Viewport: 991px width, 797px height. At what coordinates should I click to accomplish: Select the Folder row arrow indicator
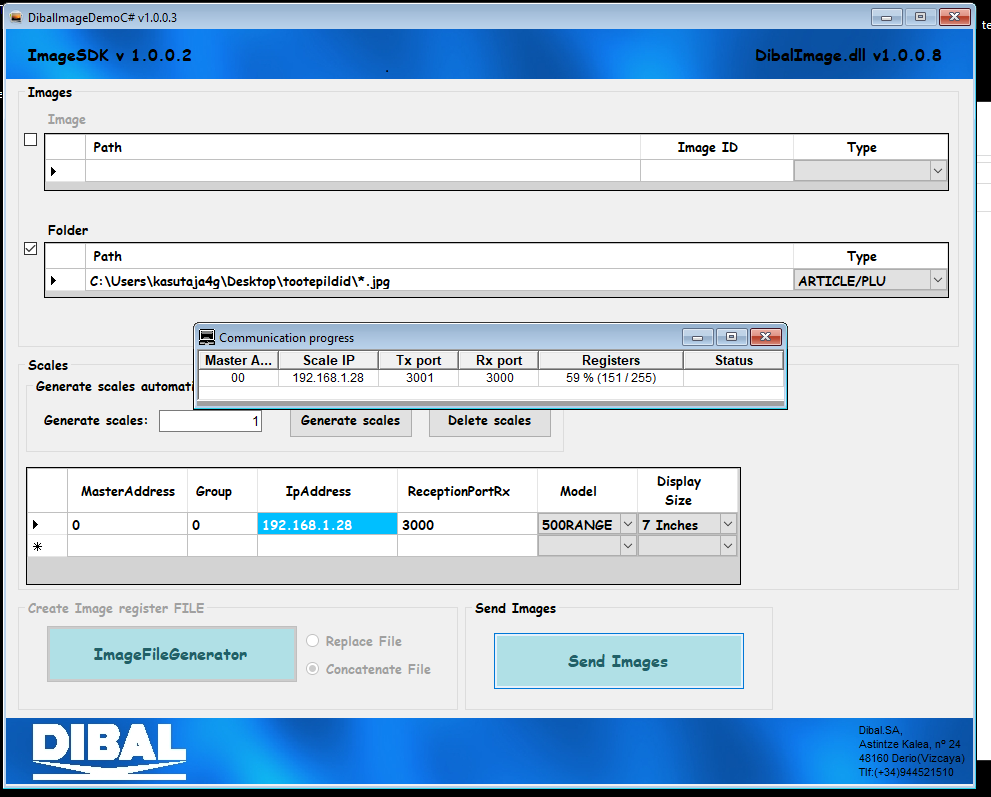65,280
